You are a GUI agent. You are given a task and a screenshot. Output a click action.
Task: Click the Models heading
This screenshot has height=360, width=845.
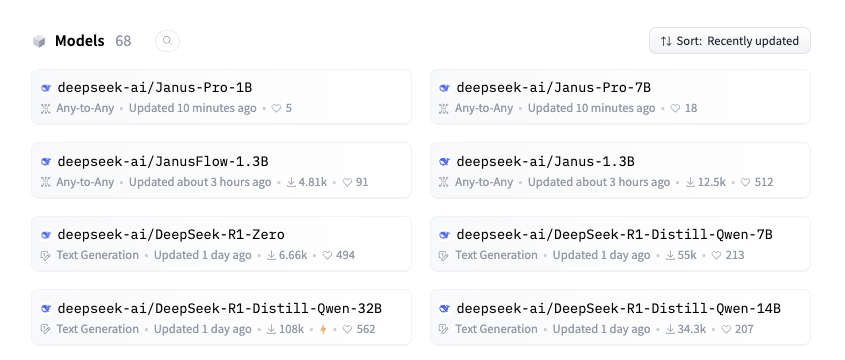[79, 41]
